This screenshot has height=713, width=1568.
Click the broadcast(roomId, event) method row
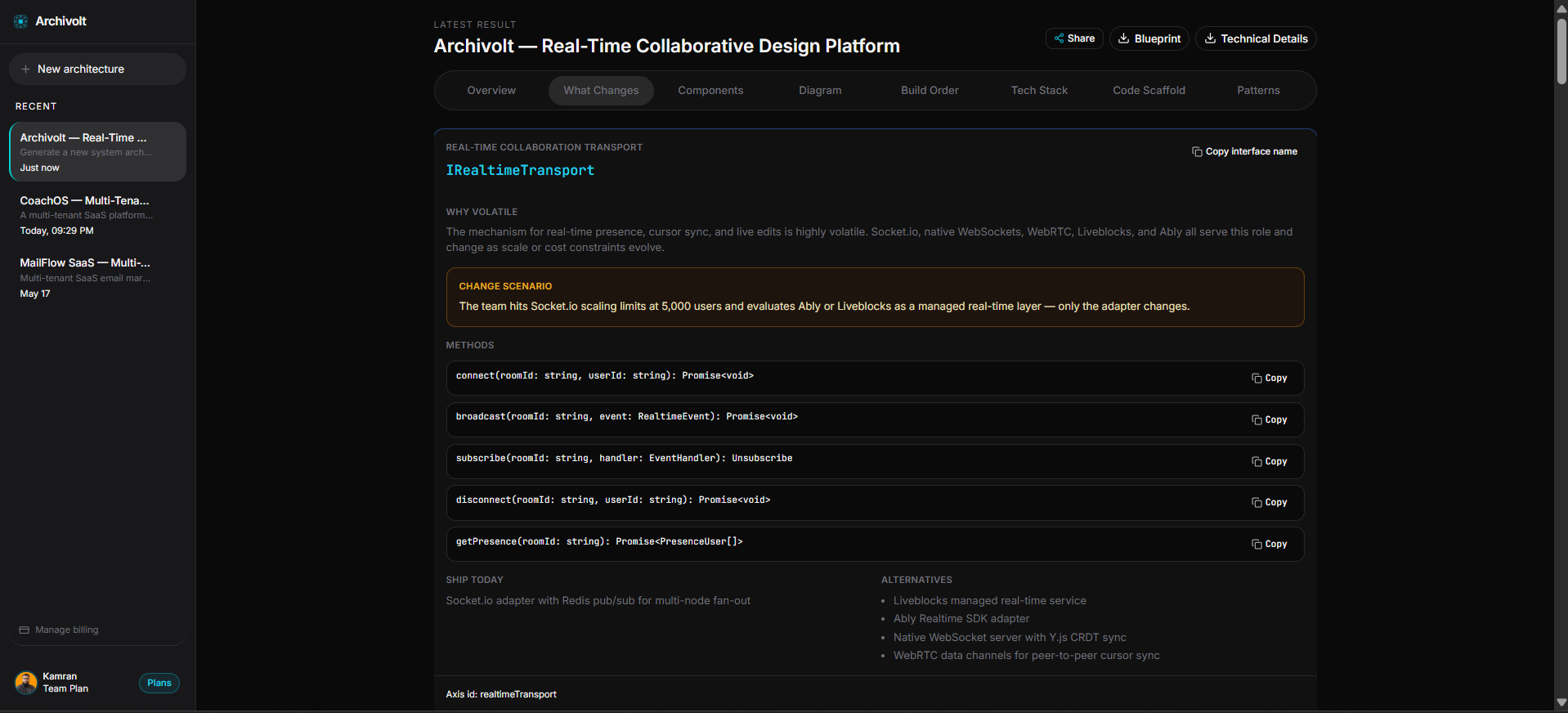pos(875,420)
